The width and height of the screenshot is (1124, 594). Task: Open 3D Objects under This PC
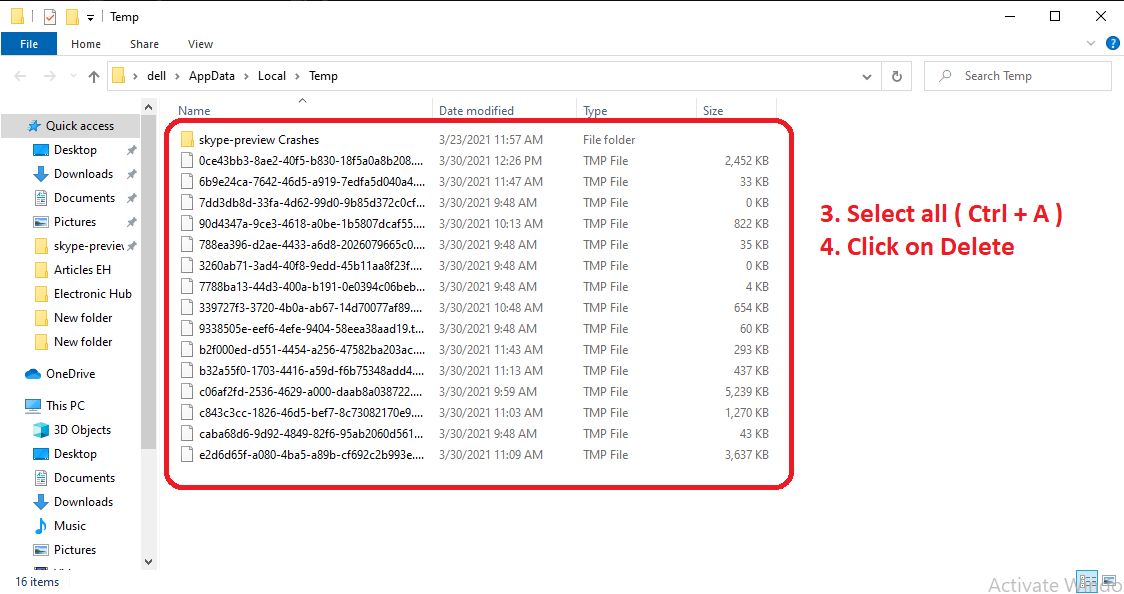click(82, 430)
